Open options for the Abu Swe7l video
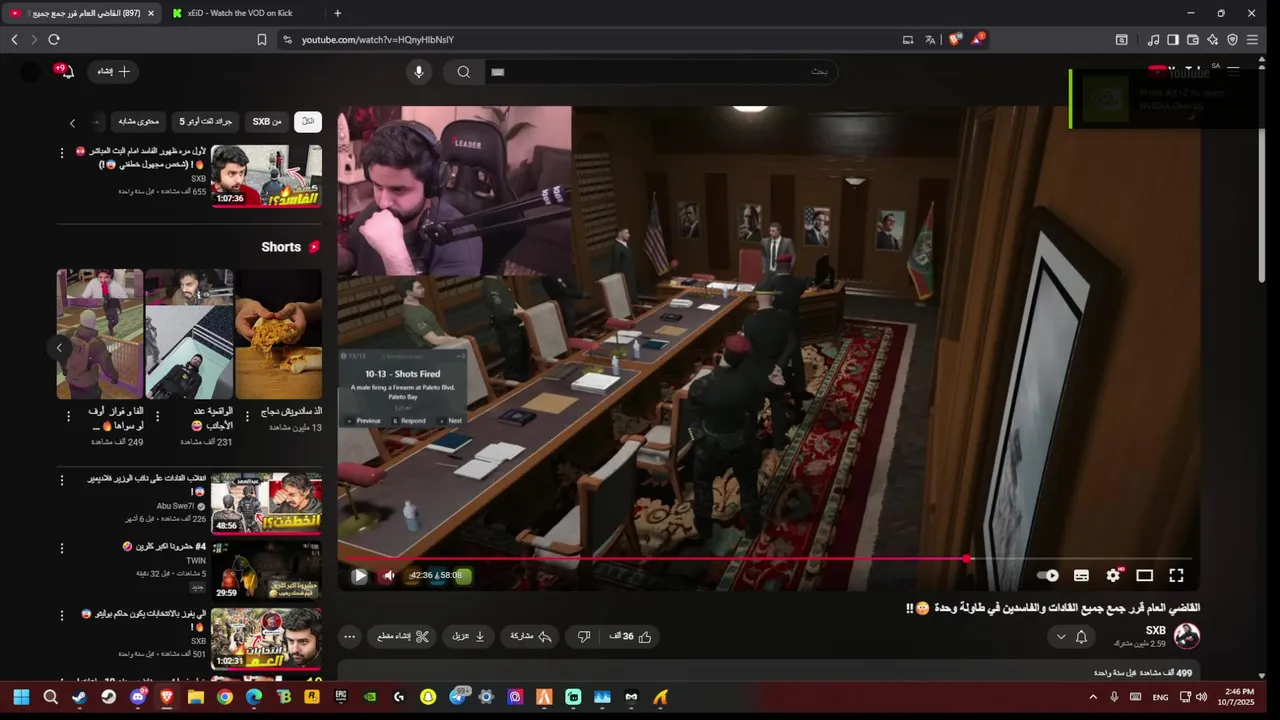The image size is (1280, 720). point(62,482)
